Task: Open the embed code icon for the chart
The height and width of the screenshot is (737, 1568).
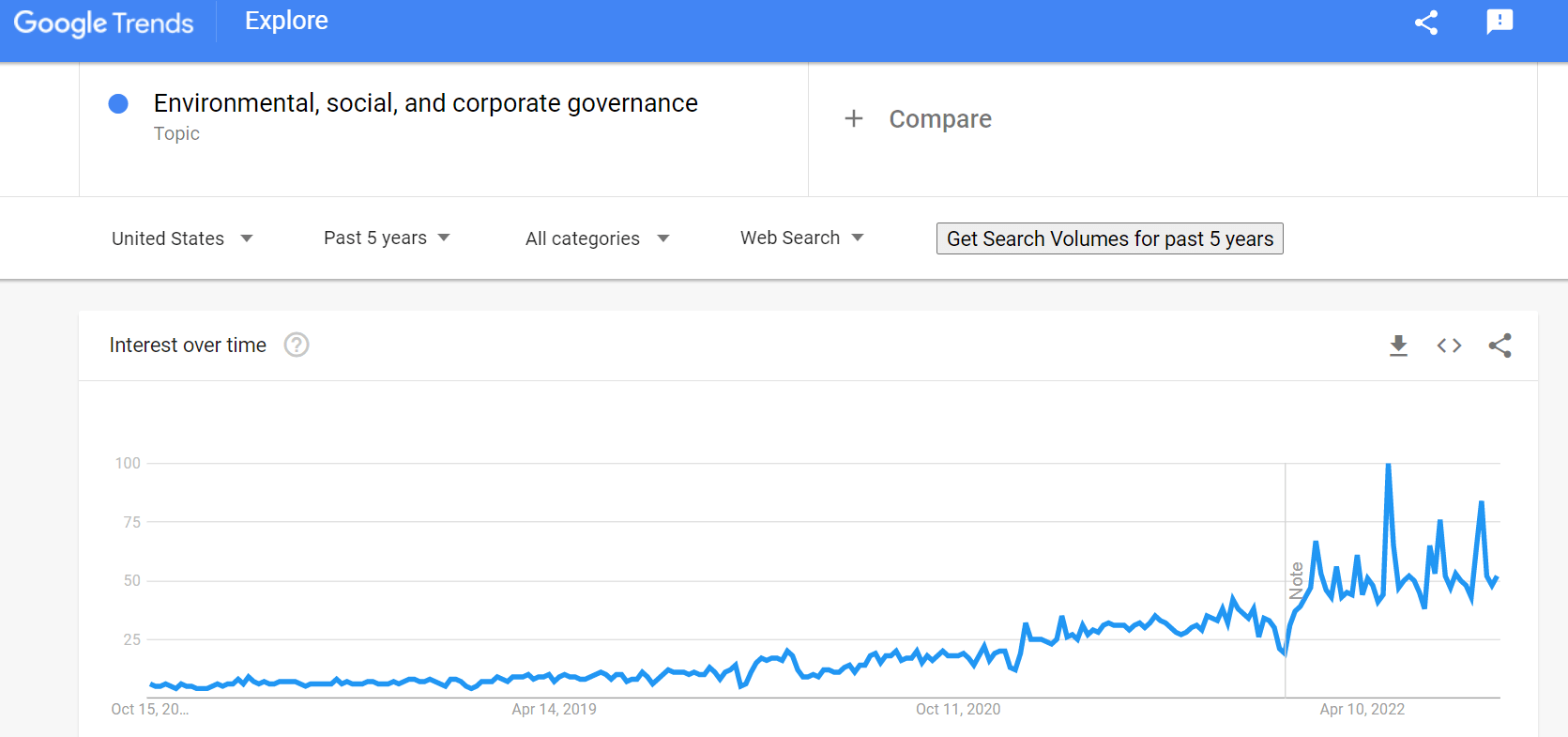Action: tap(1449, 345)
